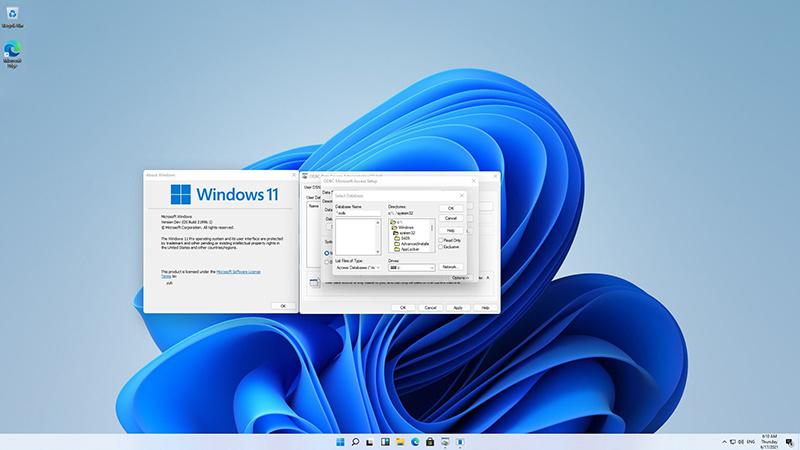
Task: Open Microsoft Store from taskbar
Action: coord(430,442)
